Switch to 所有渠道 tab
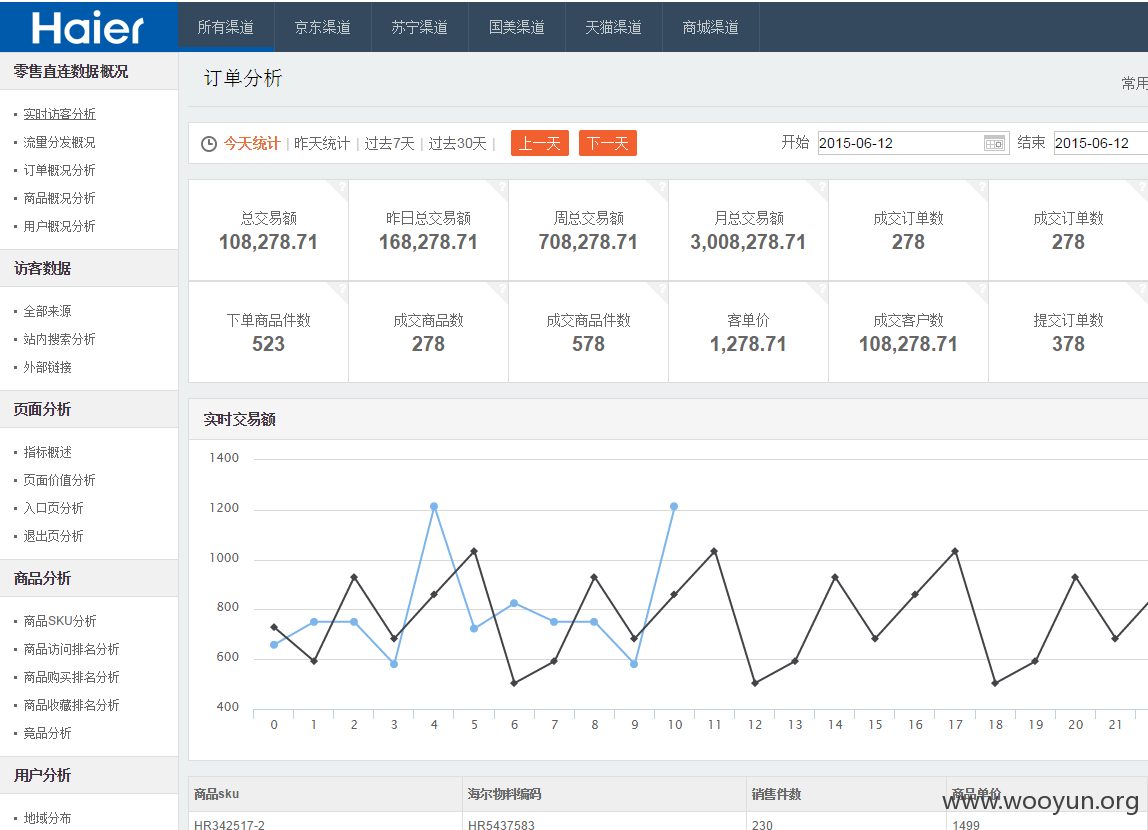The width and height of the screenshot is (1148, 830). [x=226, y=27]
